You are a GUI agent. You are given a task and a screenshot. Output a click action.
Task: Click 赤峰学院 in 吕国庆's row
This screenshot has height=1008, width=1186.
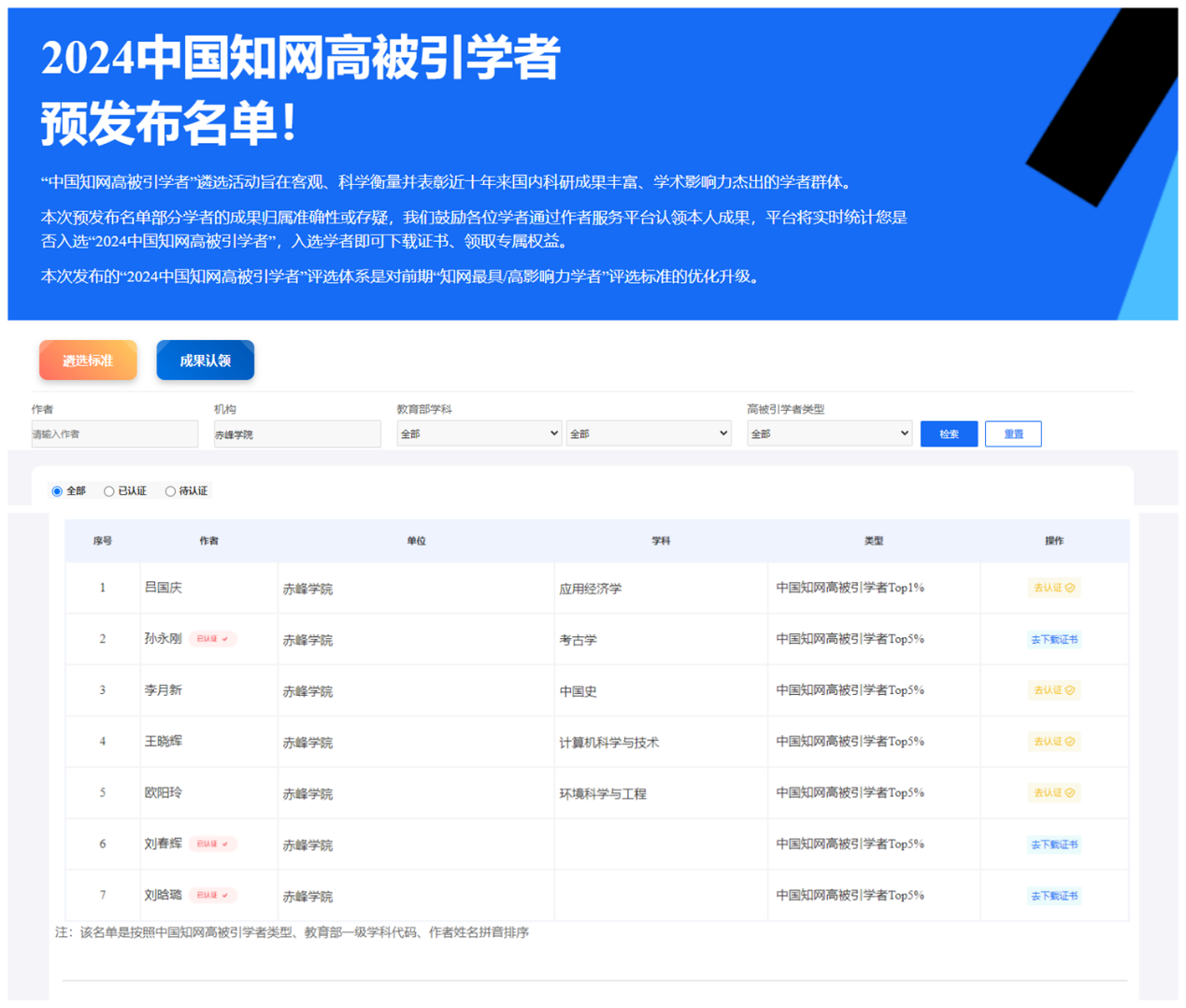pos(307,589)
